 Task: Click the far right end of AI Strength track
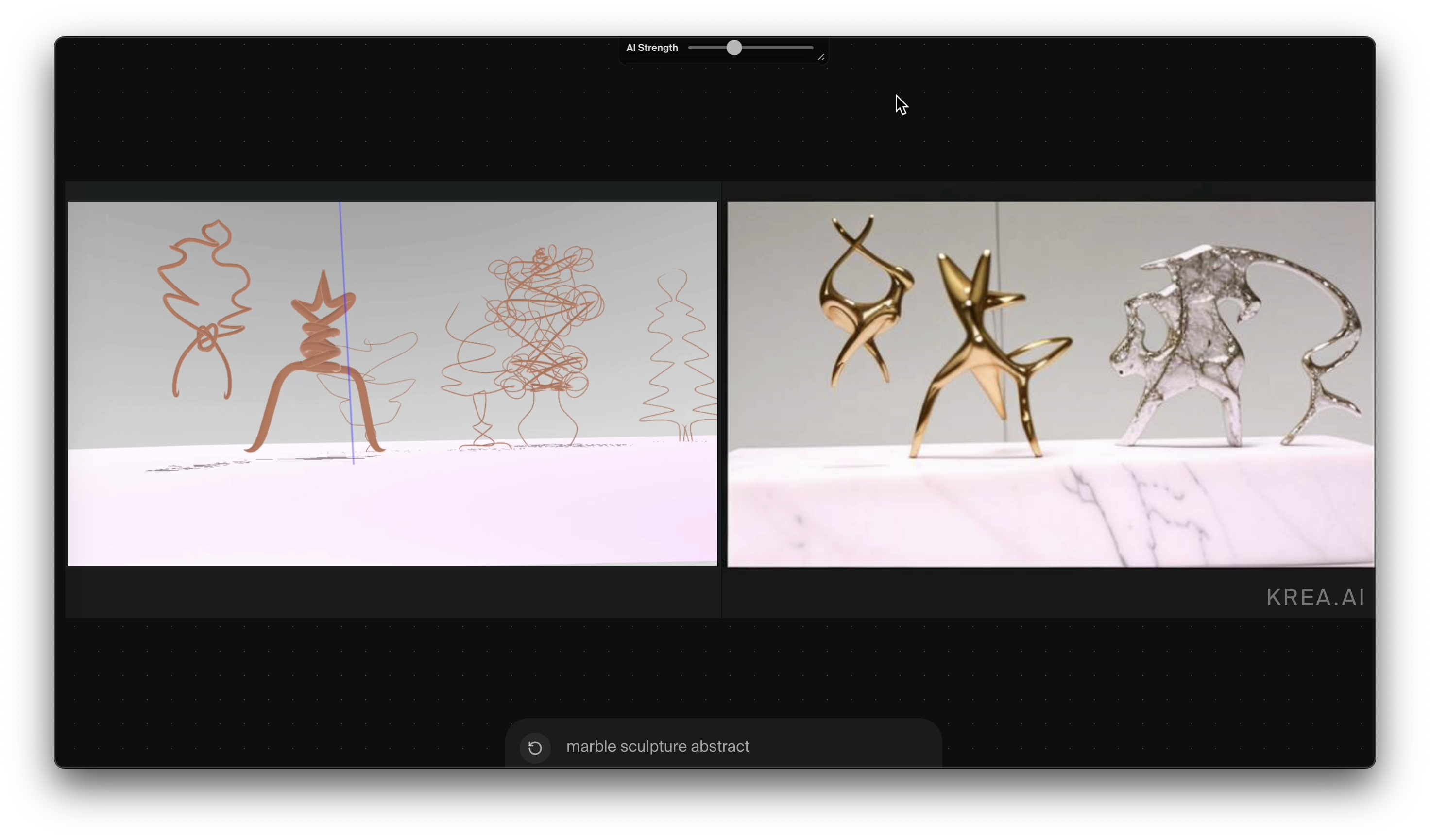click(812, 48)
